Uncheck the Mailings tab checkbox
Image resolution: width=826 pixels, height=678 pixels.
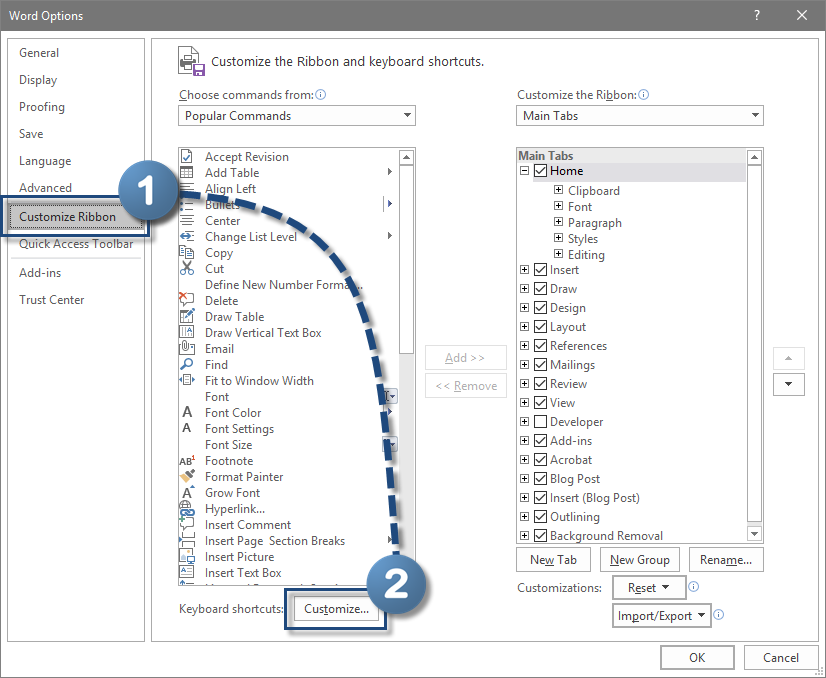coord(541,365)
